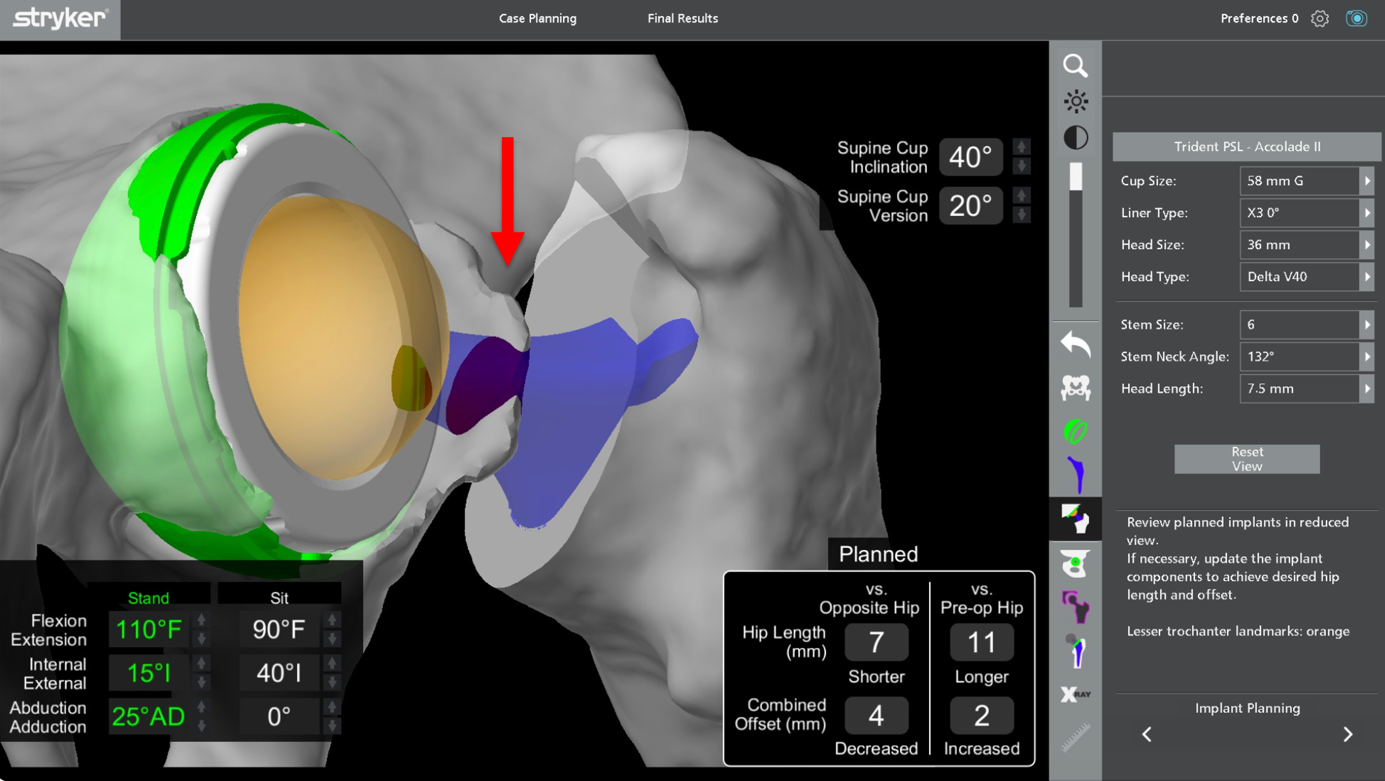Open the Final Results tab
1385x781 pixels.
coord(682,19)
